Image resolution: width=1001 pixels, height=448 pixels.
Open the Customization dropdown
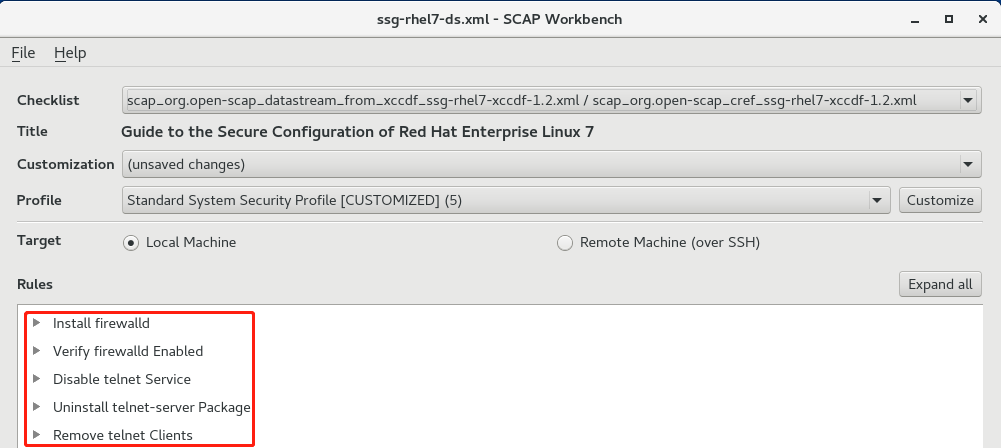(552, 165)
